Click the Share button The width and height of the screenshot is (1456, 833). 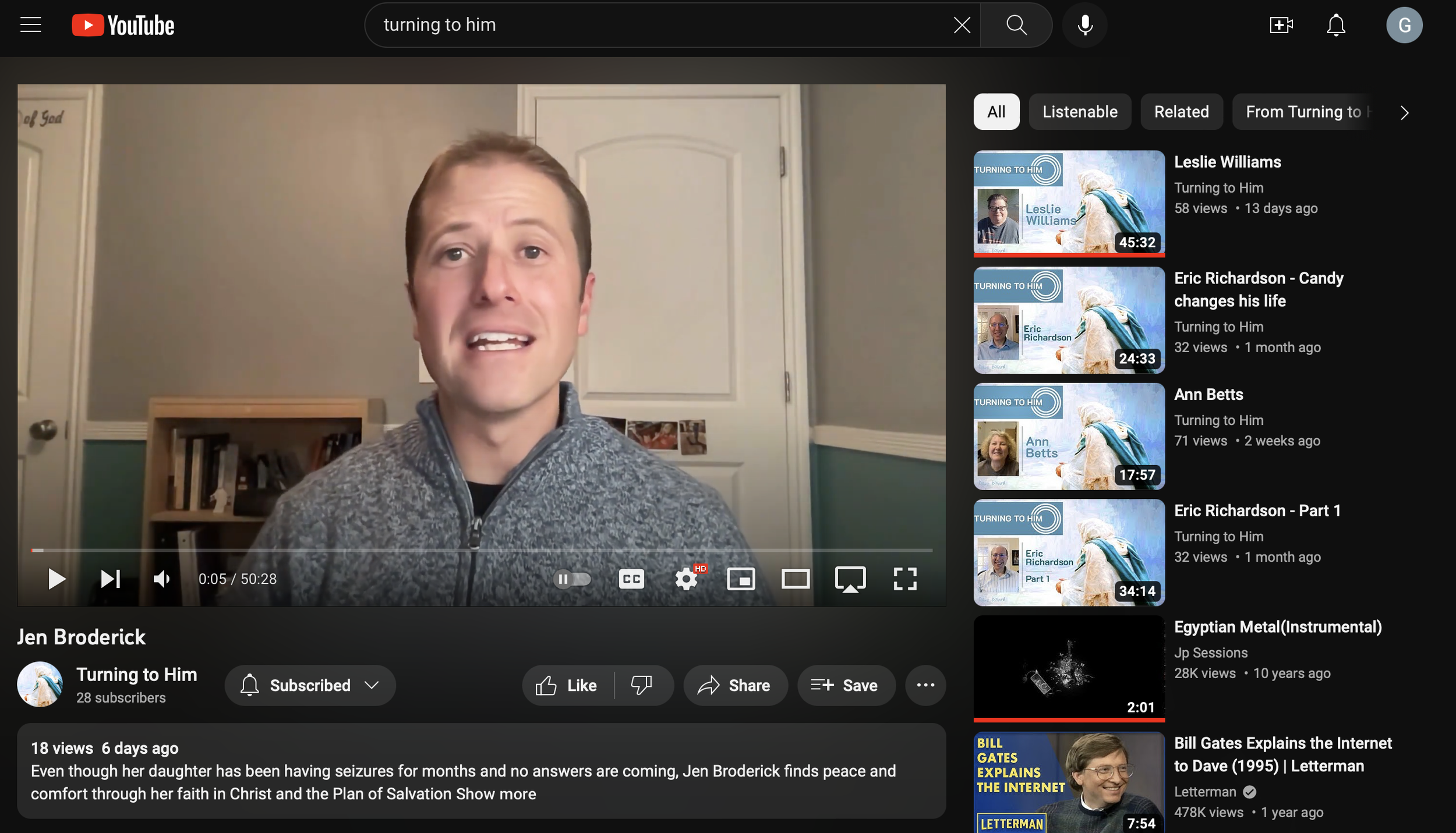click(735, 685)
